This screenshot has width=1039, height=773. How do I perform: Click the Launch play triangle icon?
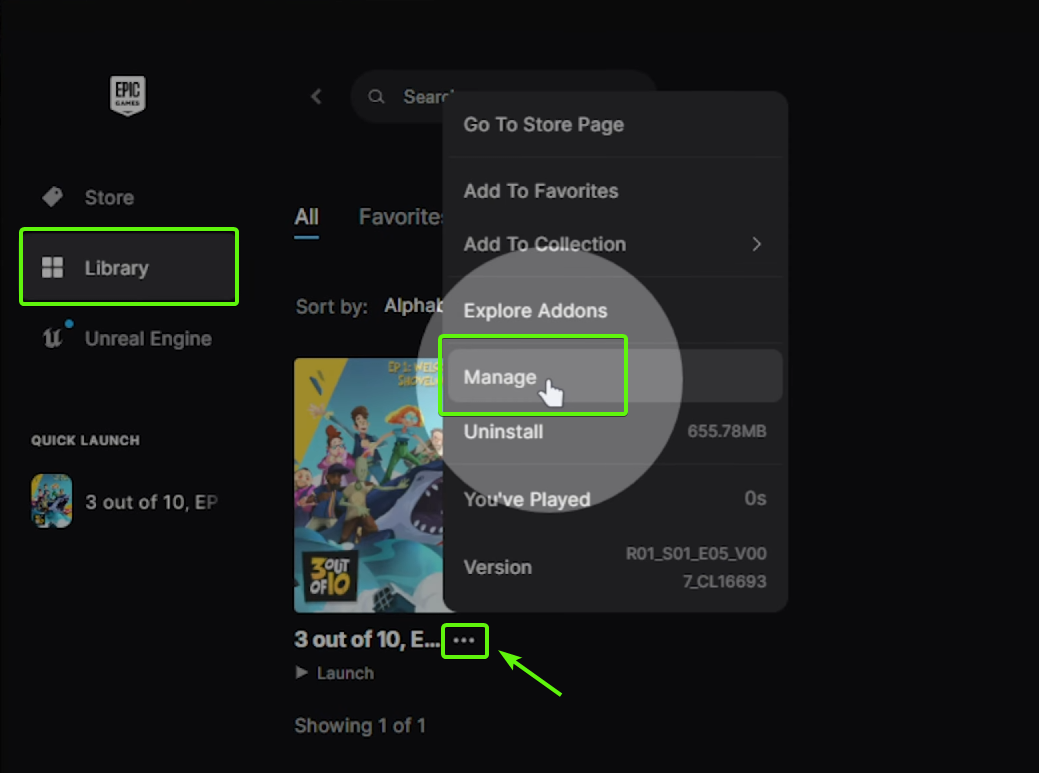(301, 673)
